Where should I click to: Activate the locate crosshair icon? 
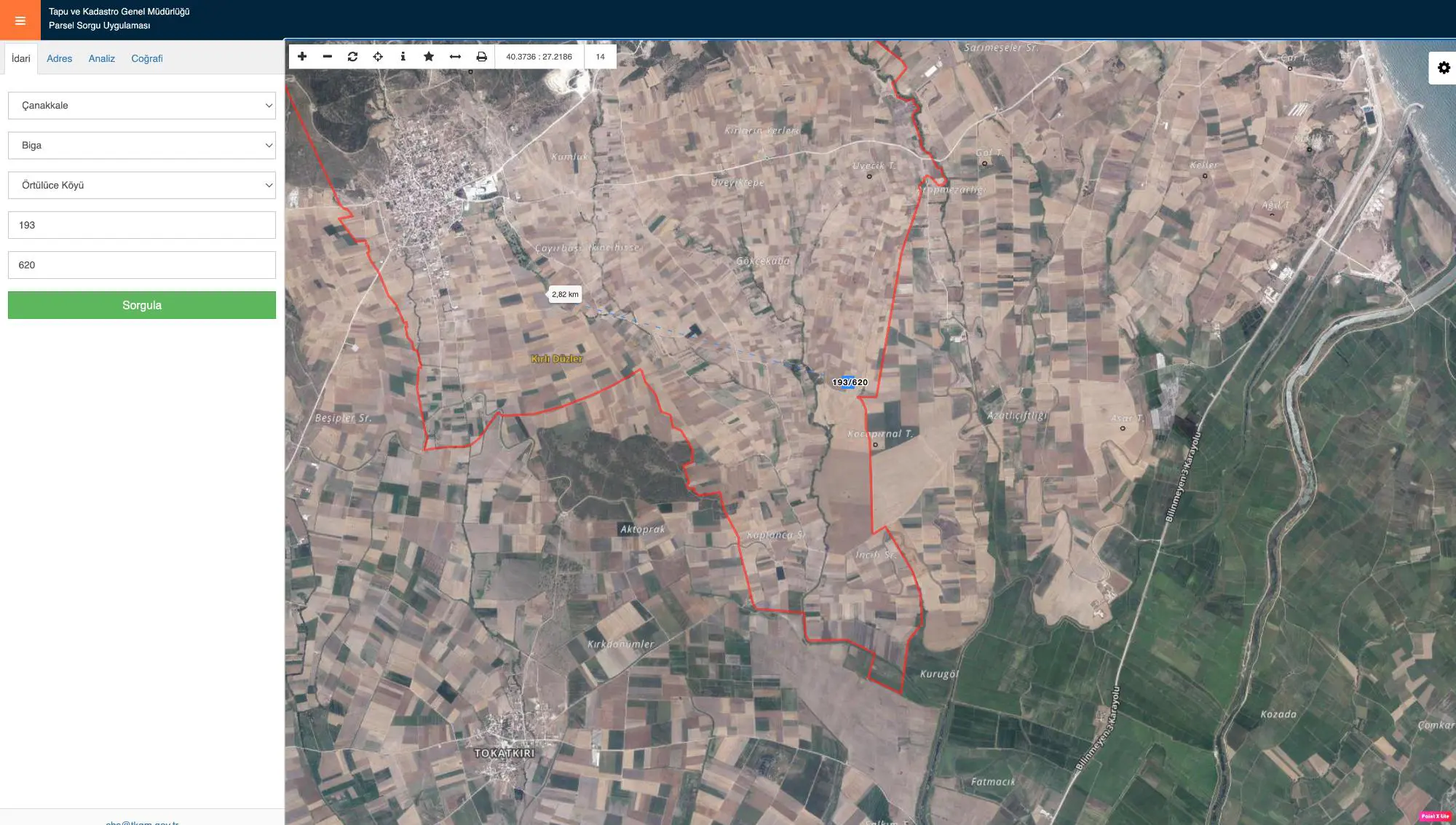tap(378, 56)
